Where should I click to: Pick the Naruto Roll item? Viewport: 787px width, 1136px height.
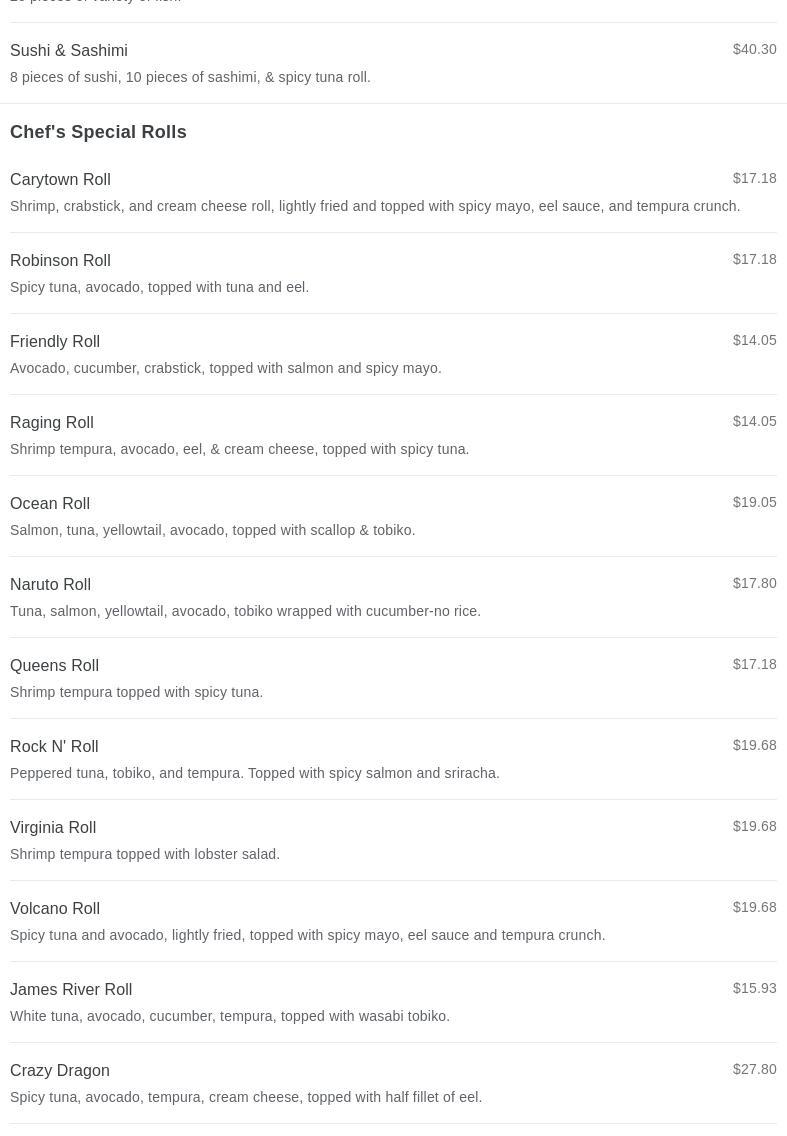pos(50,585)
